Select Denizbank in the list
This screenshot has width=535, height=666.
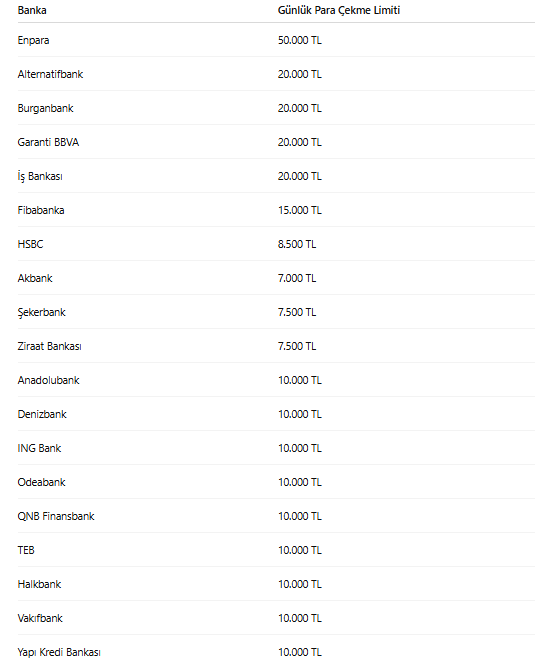[x=42, y=414]
